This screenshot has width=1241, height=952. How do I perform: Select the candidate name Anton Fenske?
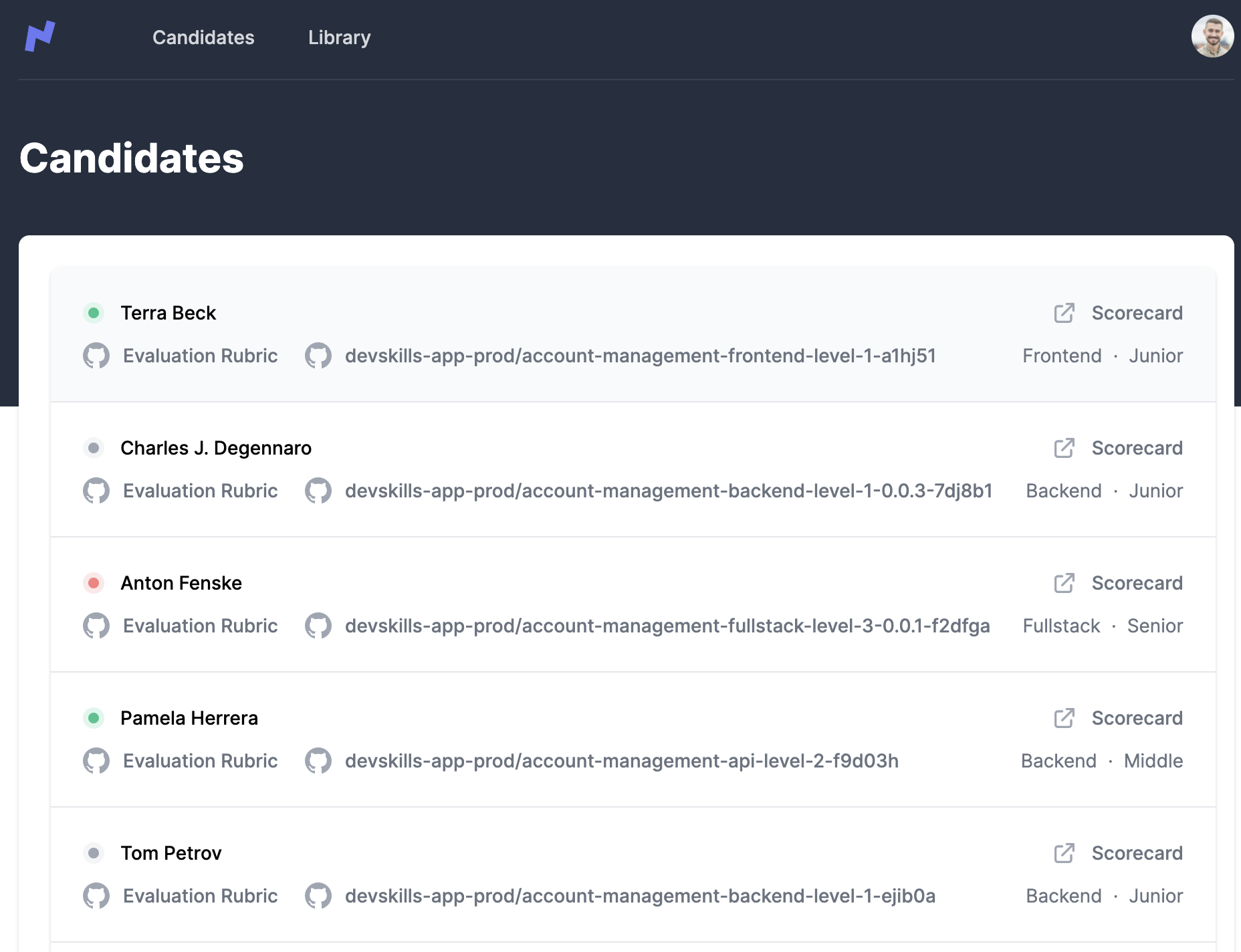(181, 583)
